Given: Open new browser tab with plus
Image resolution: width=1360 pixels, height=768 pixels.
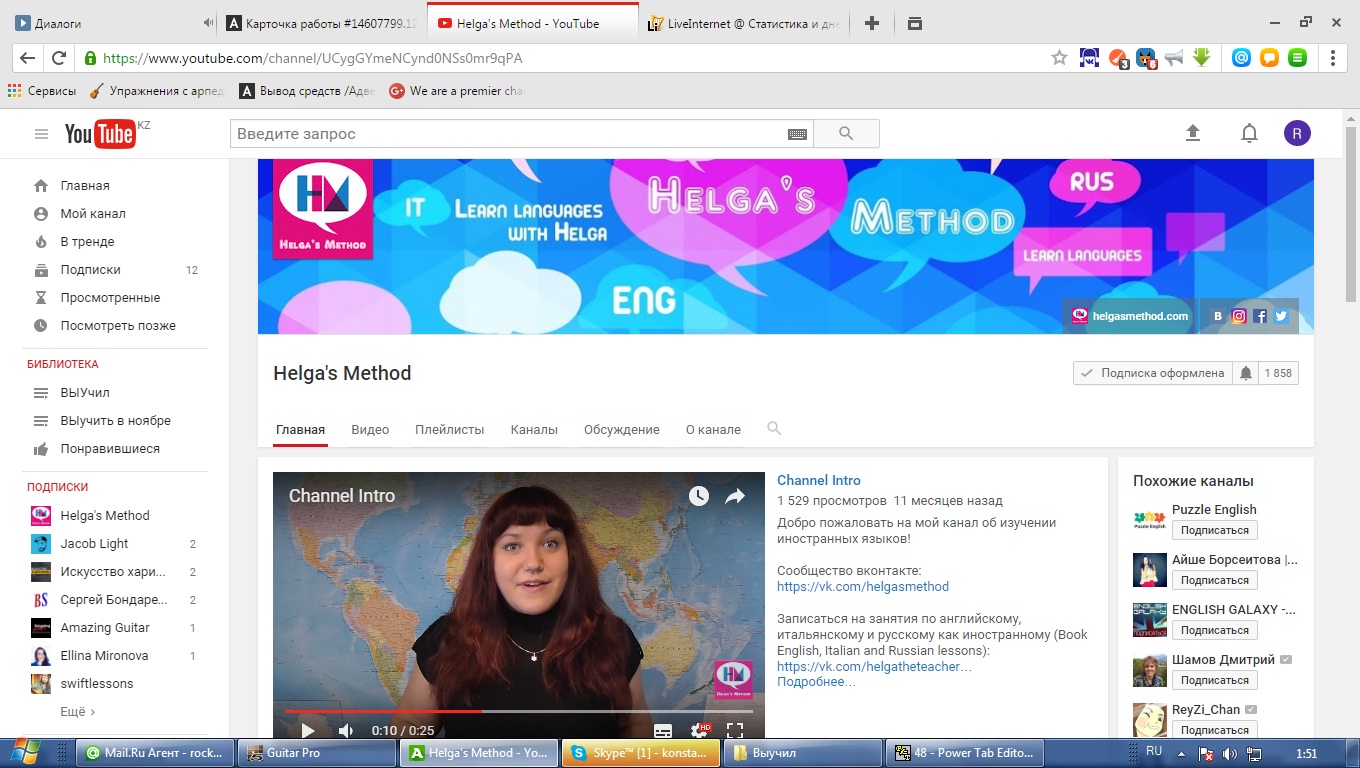Looking at the screenshot, I should (872, 23).
